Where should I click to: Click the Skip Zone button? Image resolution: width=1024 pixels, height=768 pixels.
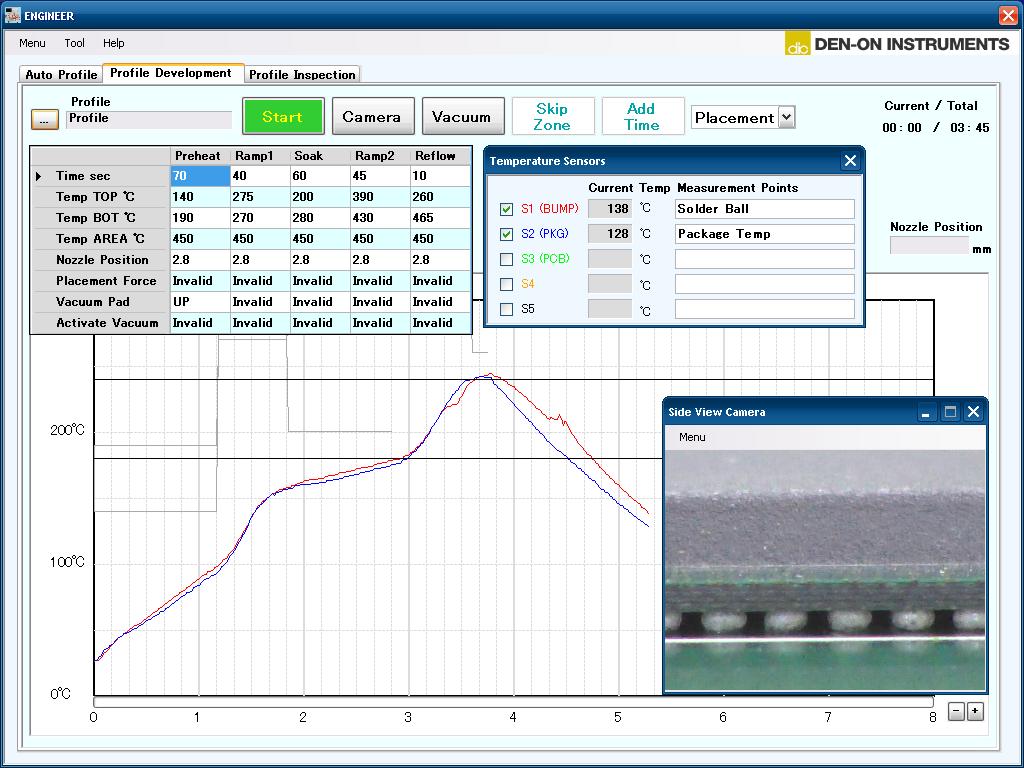pyautogui.click(x=552, y=116)
